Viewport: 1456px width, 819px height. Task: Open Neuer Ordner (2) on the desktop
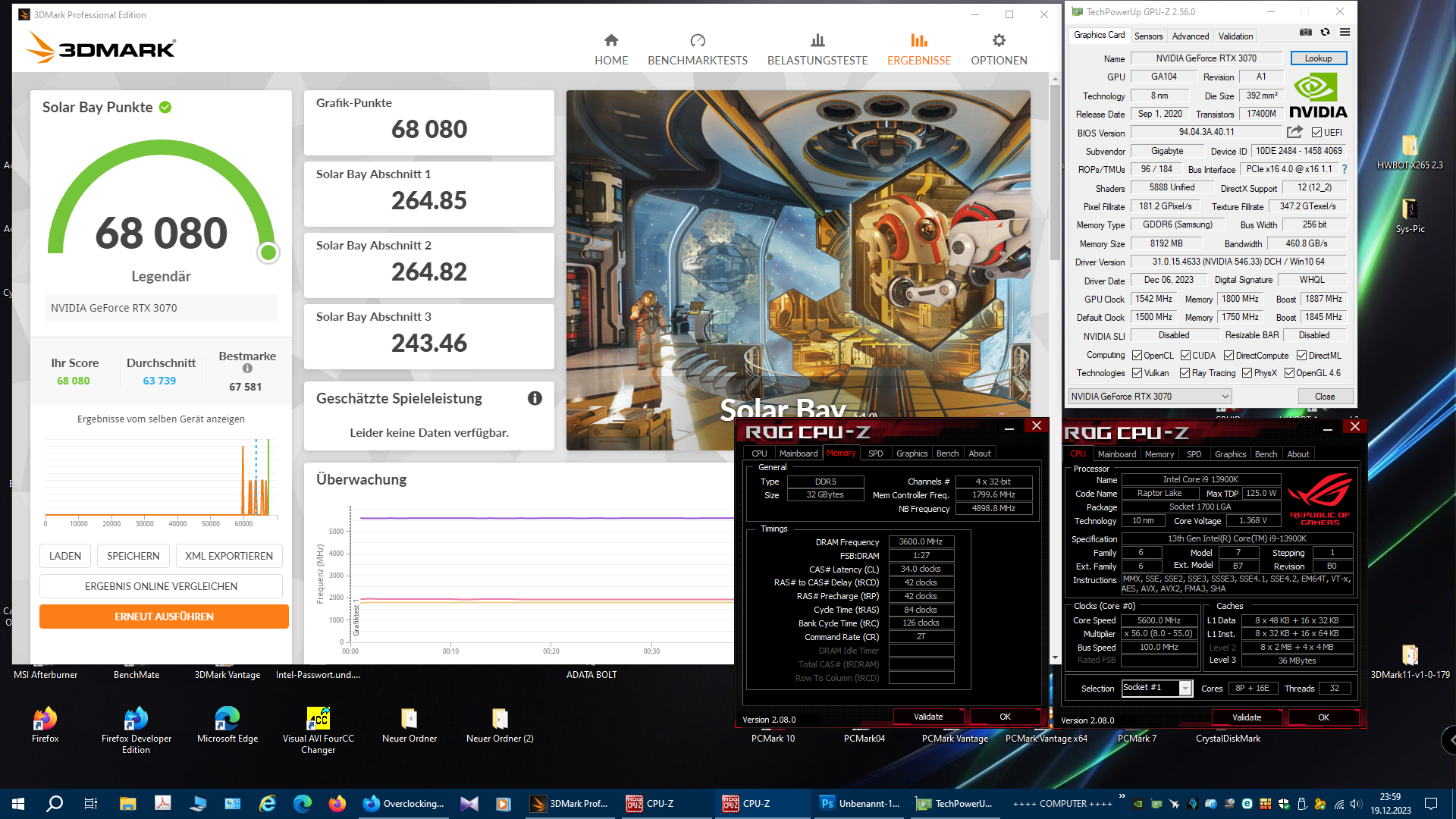[500, 725]
